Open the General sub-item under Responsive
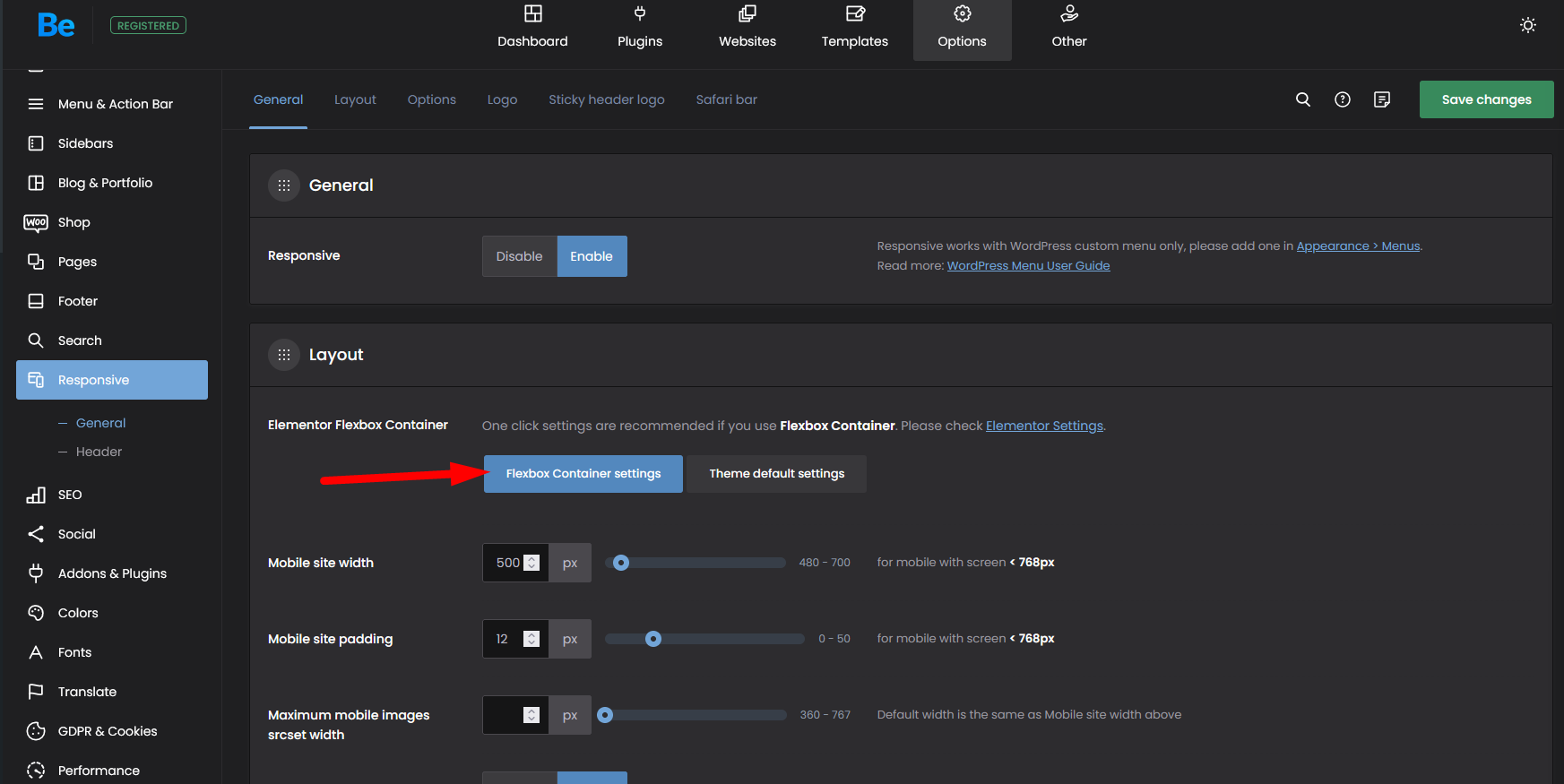 coord(100,423)
